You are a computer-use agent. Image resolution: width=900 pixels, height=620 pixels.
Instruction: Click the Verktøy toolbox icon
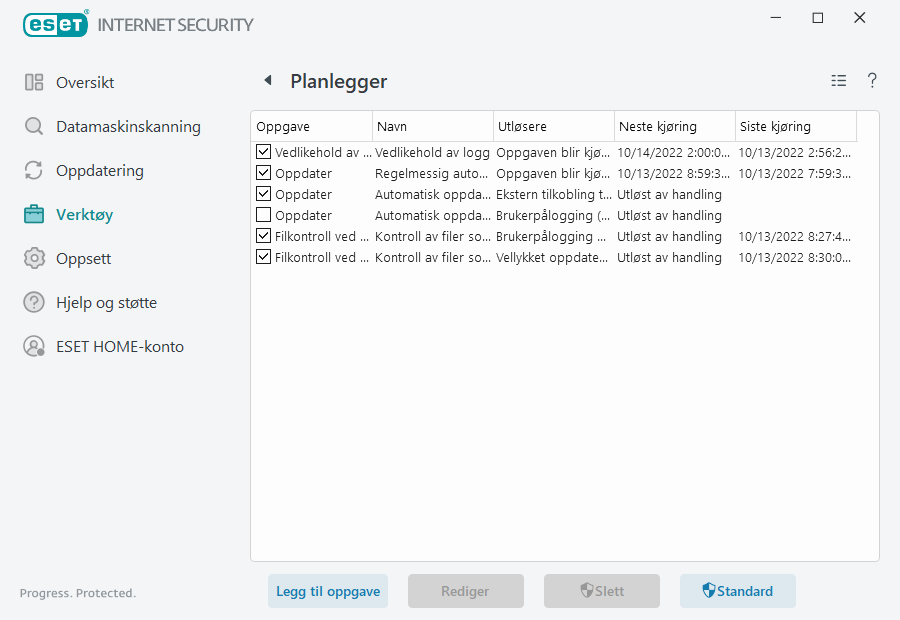point(33,214)
